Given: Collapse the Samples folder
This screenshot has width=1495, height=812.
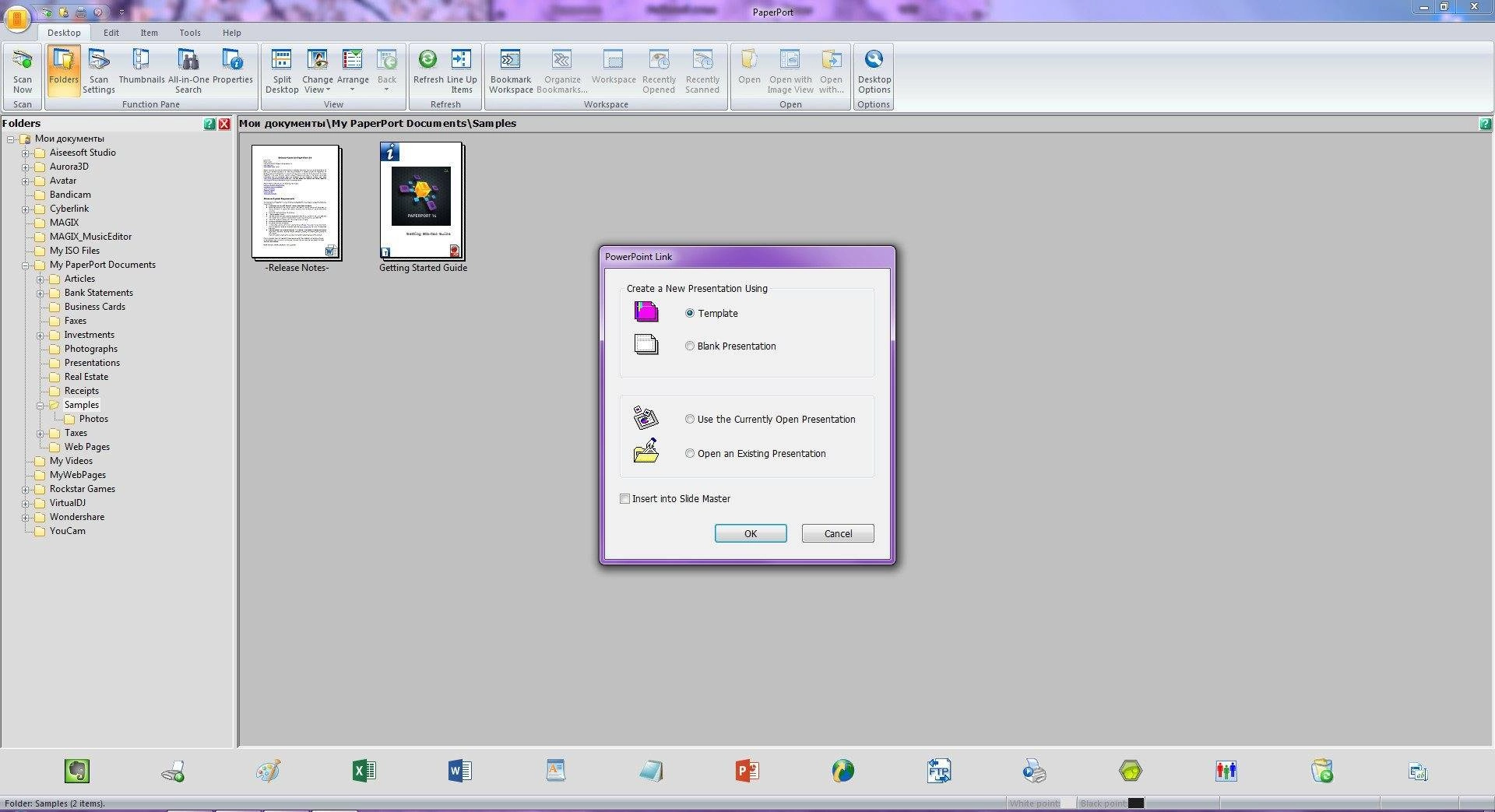Looking at the screenshot, I should coord(40,406).
